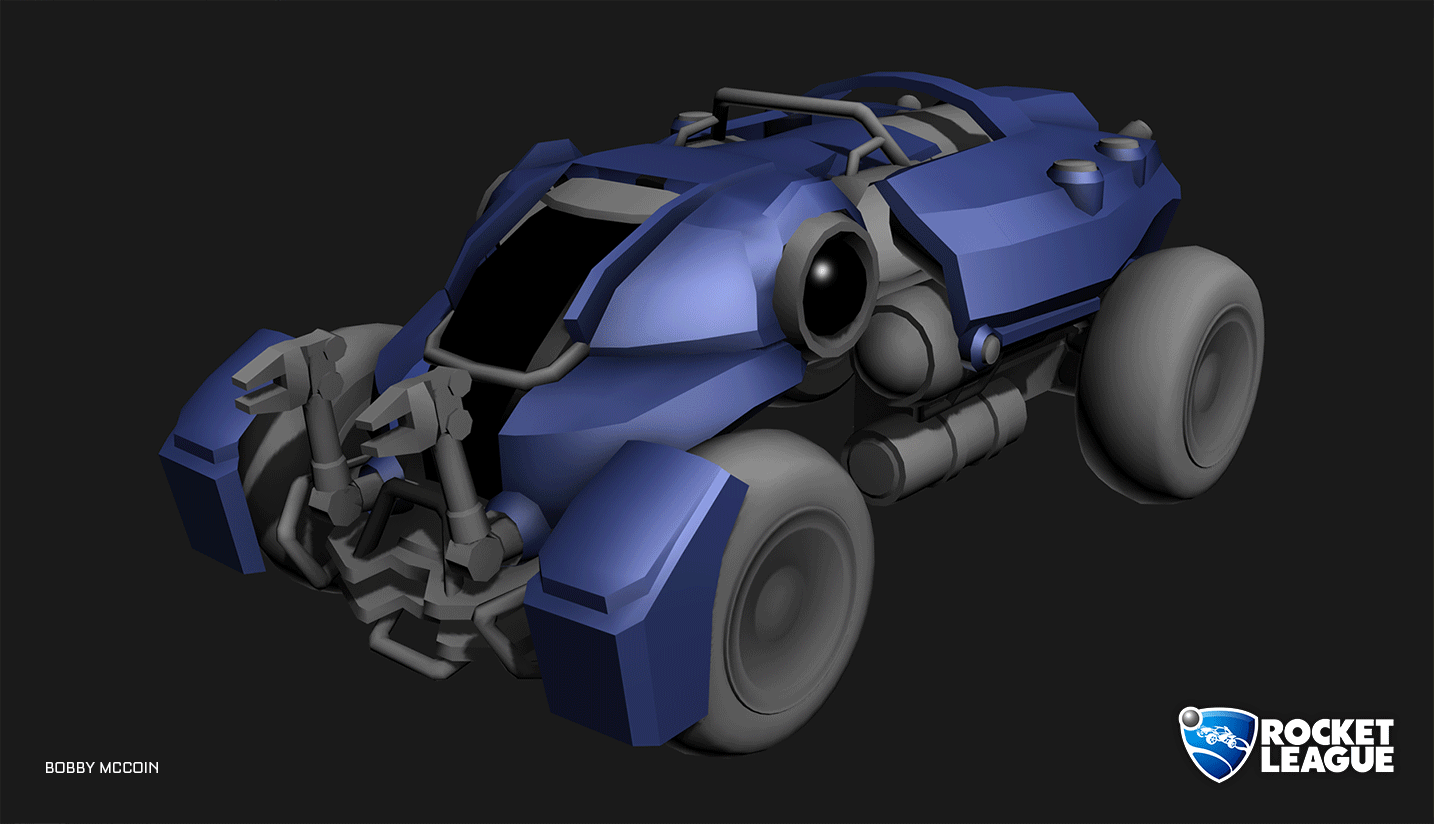1434x824 pixels.
Task: Click the Rocket League shield logo
Action: tap(1217, 744)
